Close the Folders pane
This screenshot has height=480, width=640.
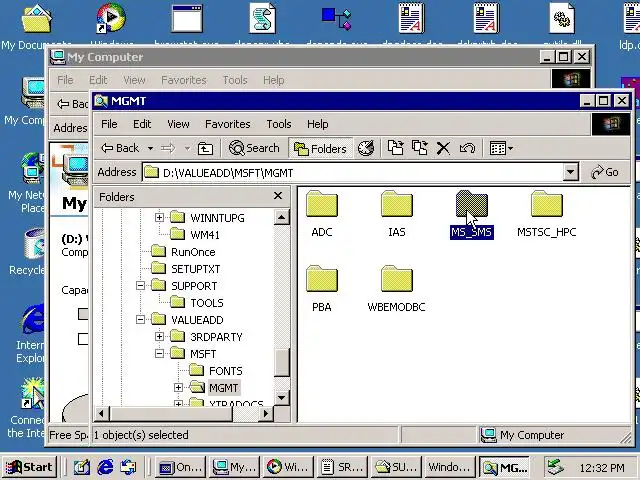click(x=278, y=196)
